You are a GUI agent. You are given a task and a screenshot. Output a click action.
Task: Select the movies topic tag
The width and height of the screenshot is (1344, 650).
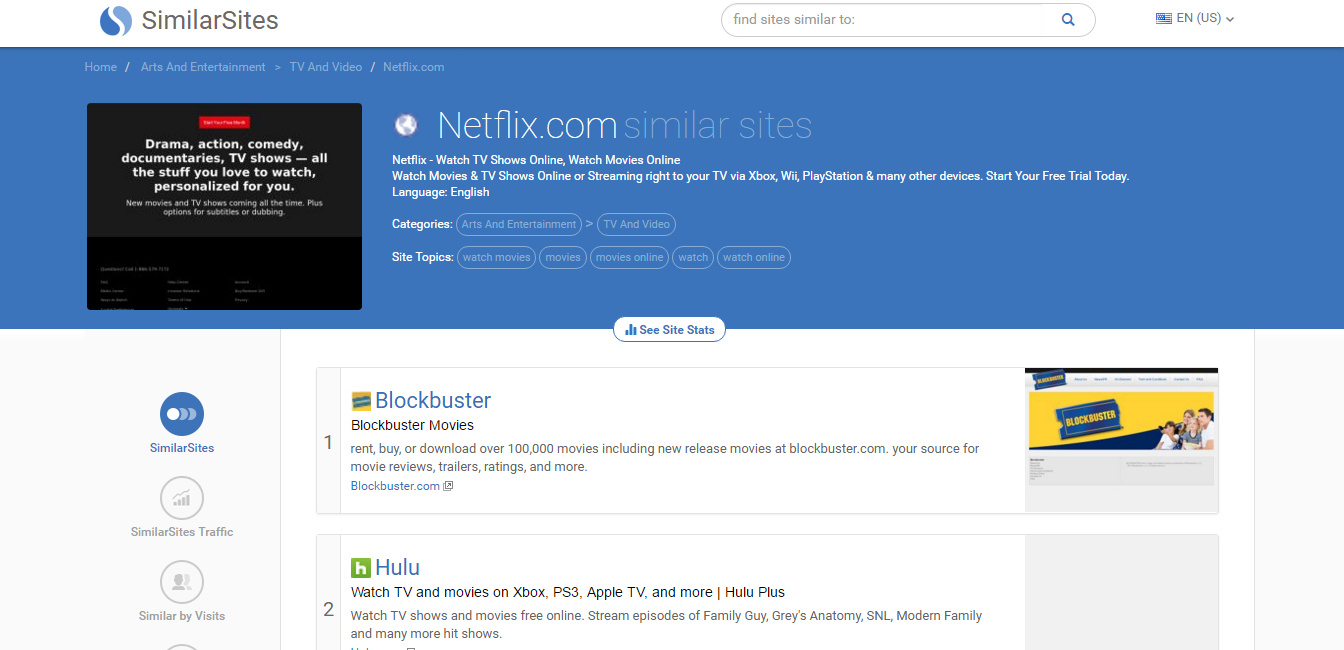pyautogui.click(x=563, y=257)
